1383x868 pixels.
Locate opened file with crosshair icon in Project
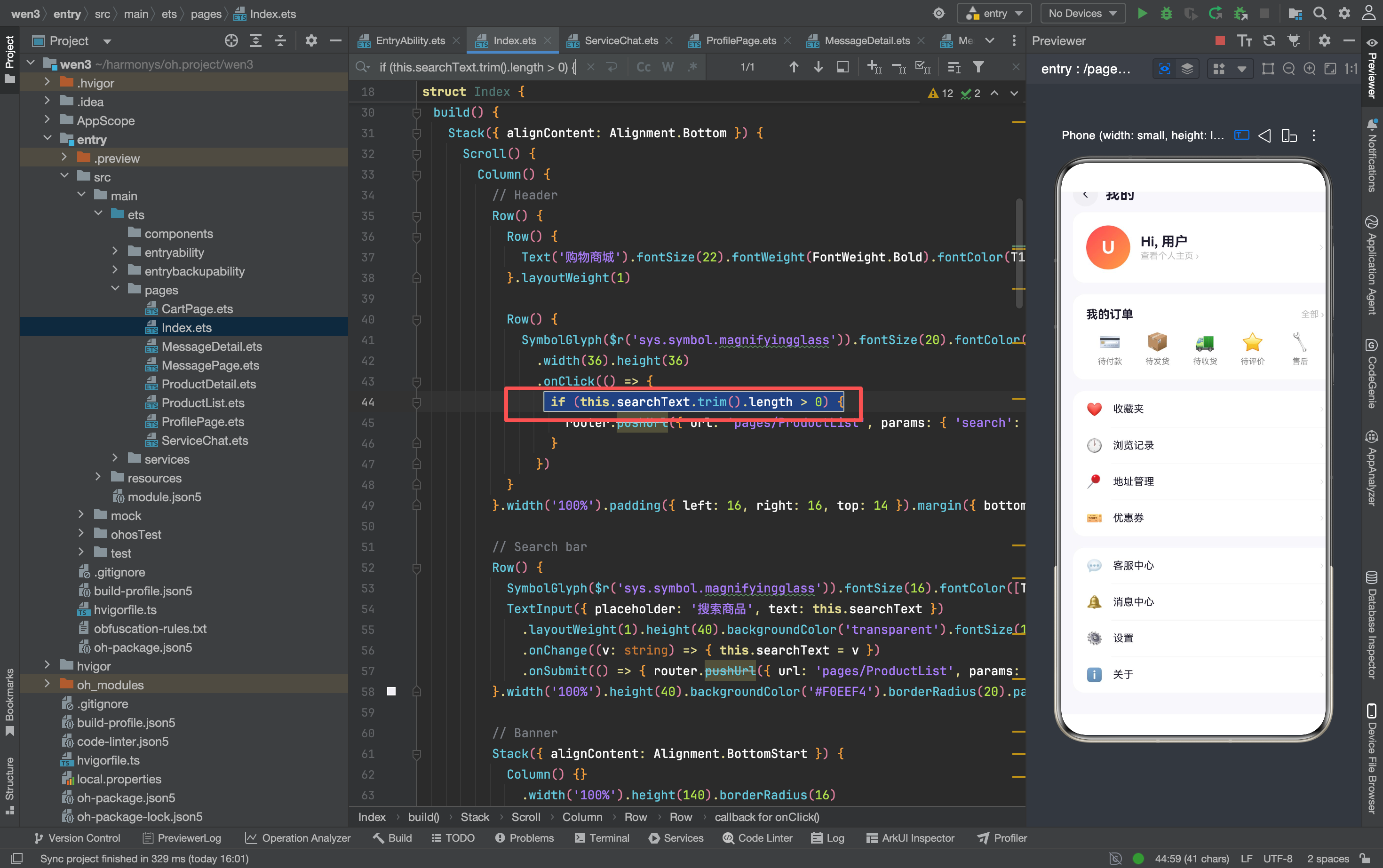(x=231, y=41)
